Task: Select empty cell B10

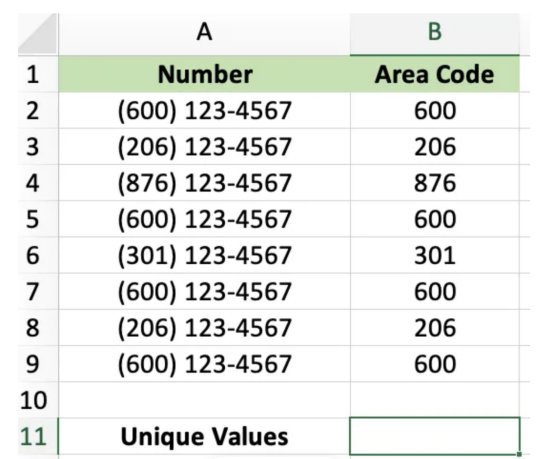Action: tap(435, 400)
